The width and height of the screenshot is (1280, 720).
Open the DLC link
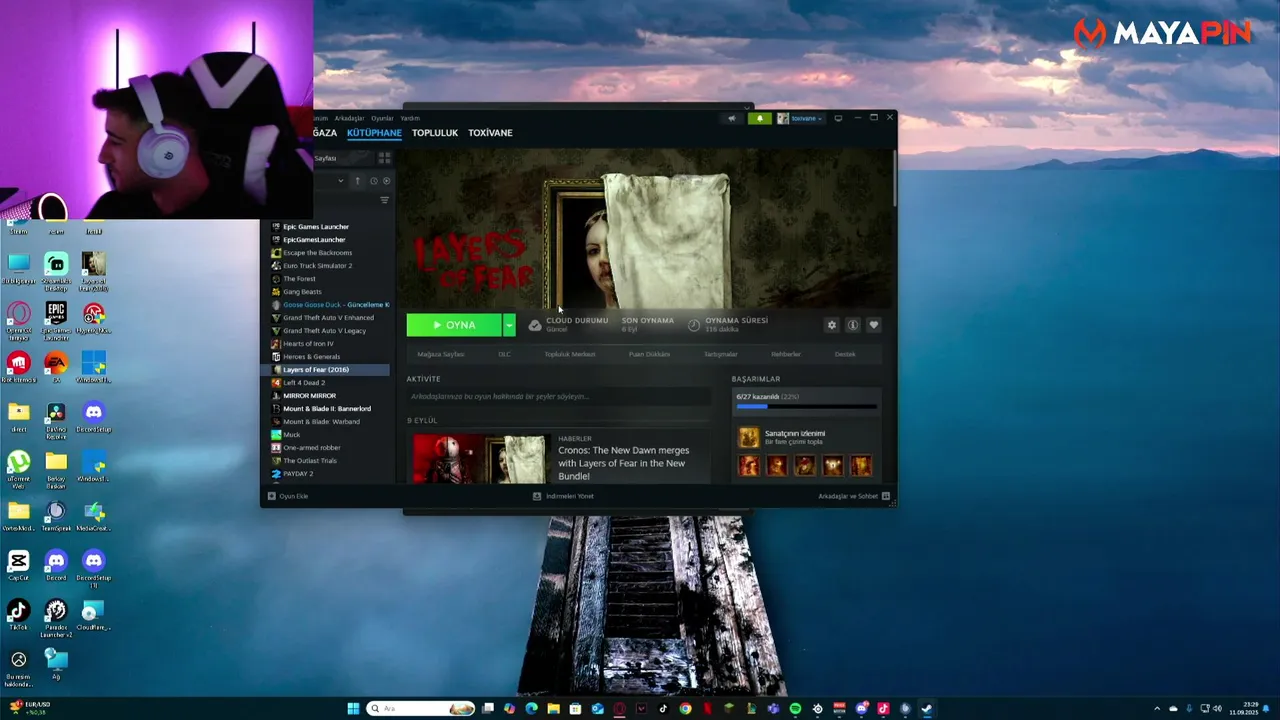[504, 354]
